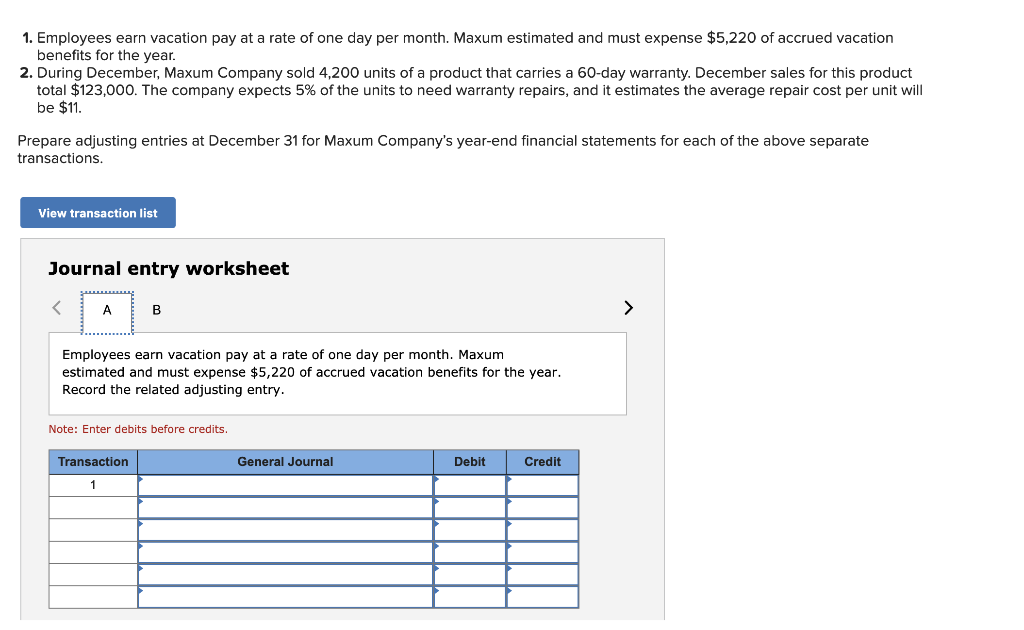The height and width of the screenshot is (630, 1024).
Task: Switch to tab A
Action: [106, 310]
